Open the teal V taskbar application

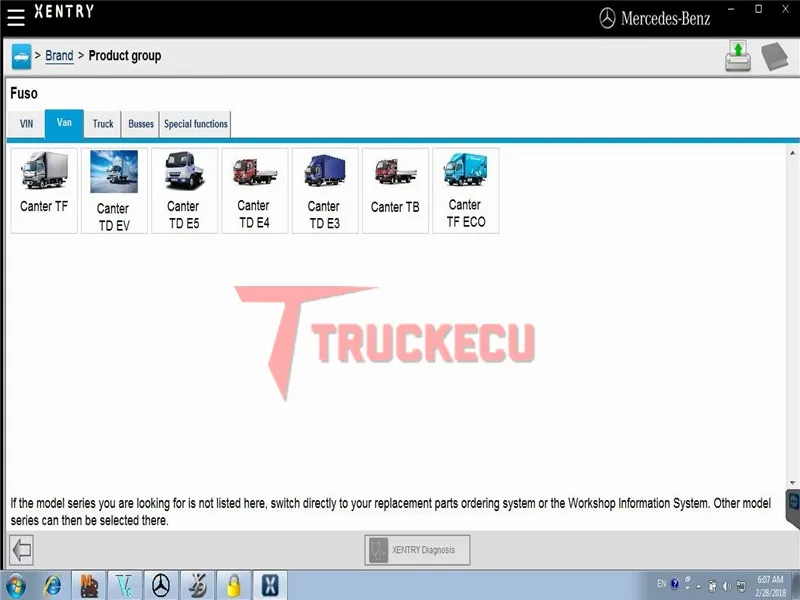point(125,586)
